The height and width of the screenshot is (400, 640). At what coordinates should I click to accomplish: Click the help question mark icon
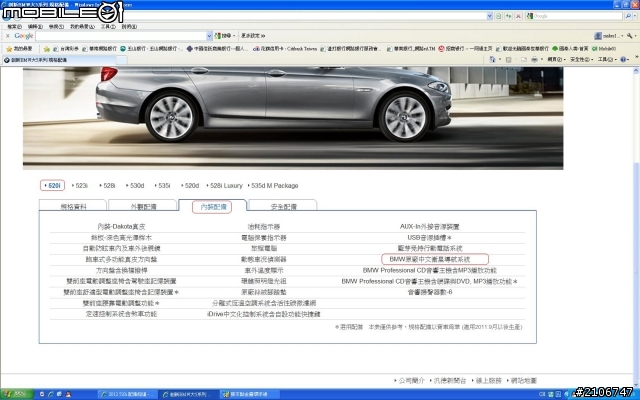(x=623, y=60)
